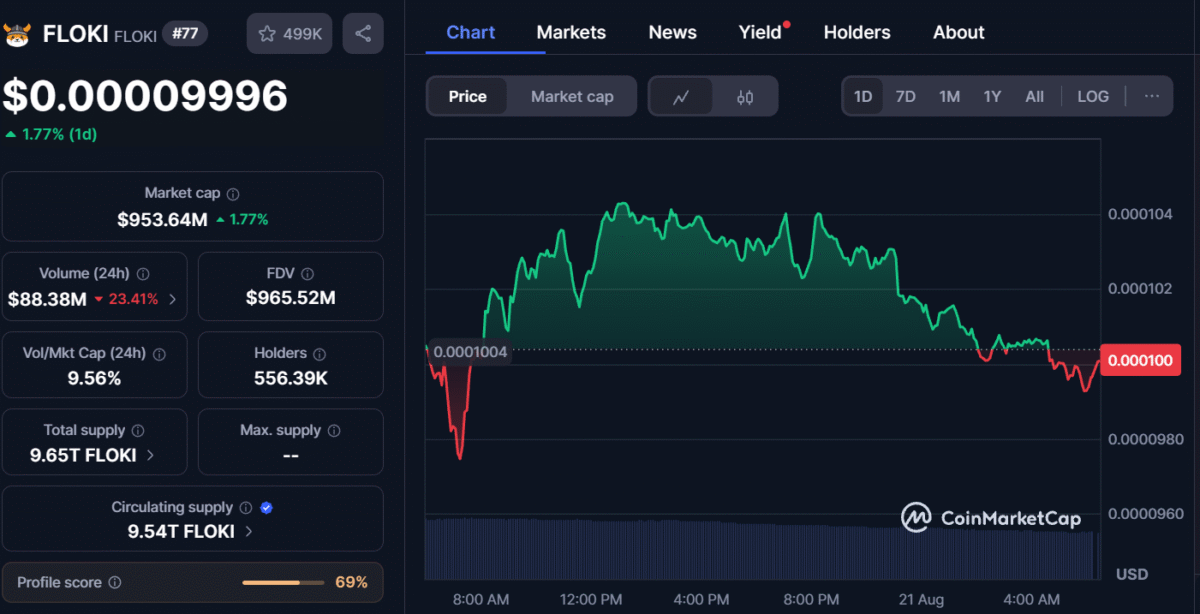Open the About tab
Image resolution: width=1200 pixels, height=614 pixels.
[959, 32]
